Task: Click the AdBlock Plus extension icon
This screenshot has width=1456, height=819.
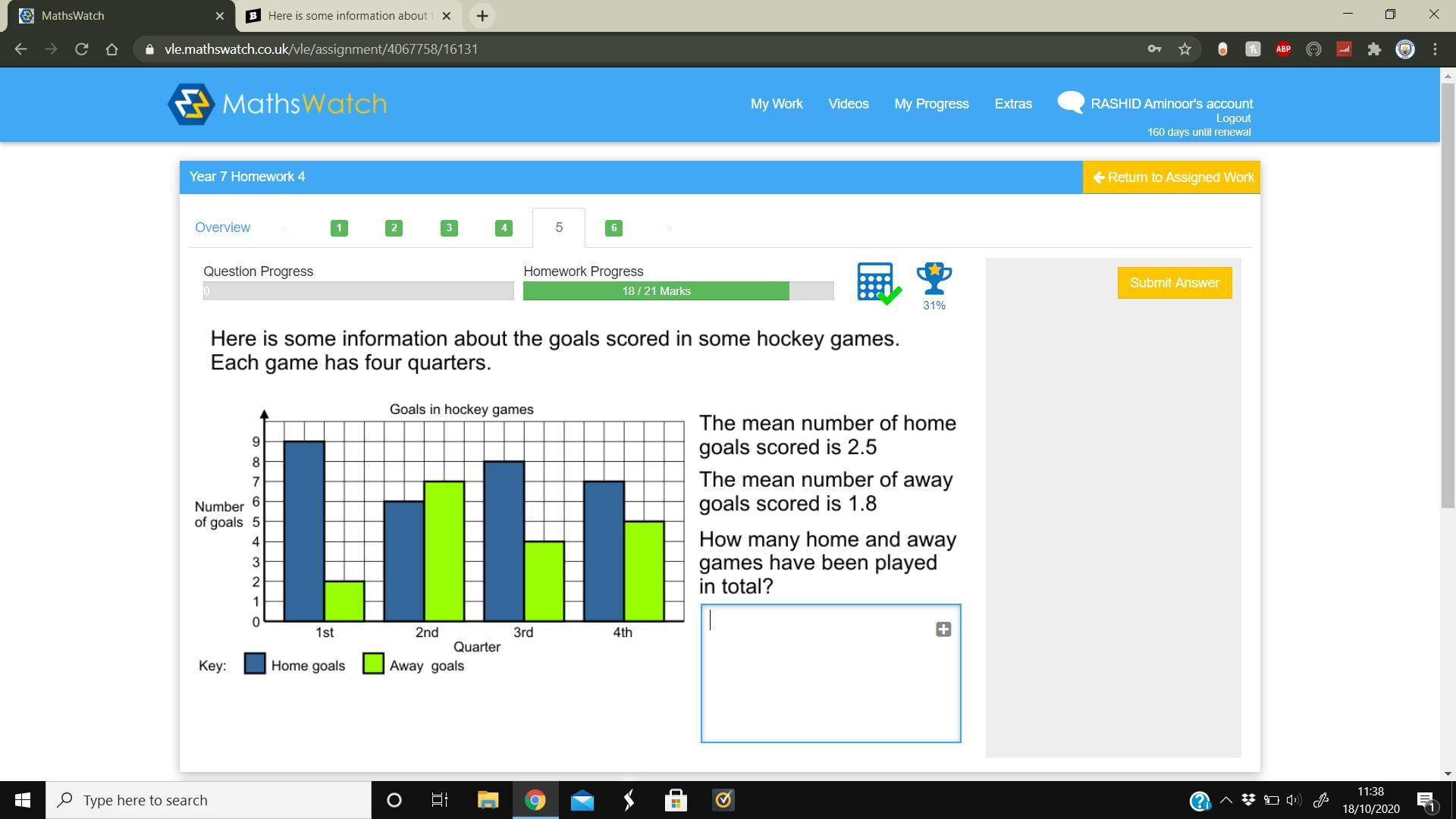Action: 1283,49
